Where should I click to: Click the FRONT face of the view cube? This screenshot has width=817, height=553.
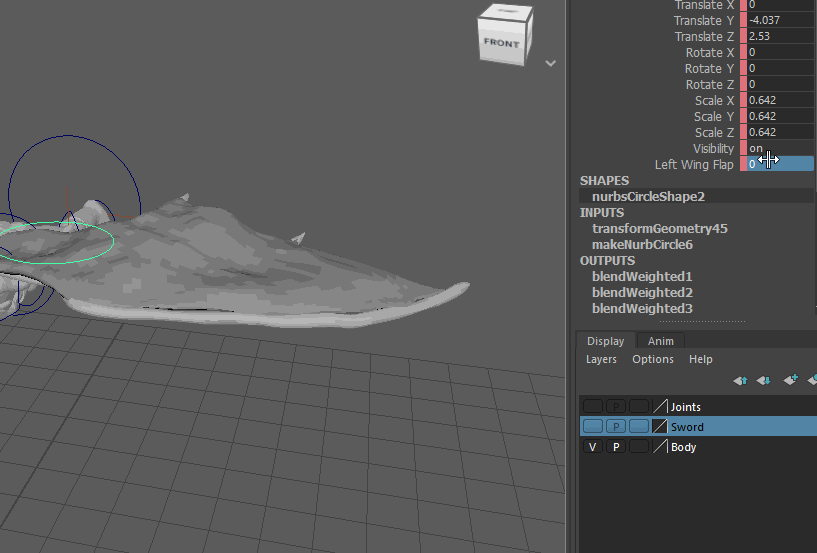(501, 43)
